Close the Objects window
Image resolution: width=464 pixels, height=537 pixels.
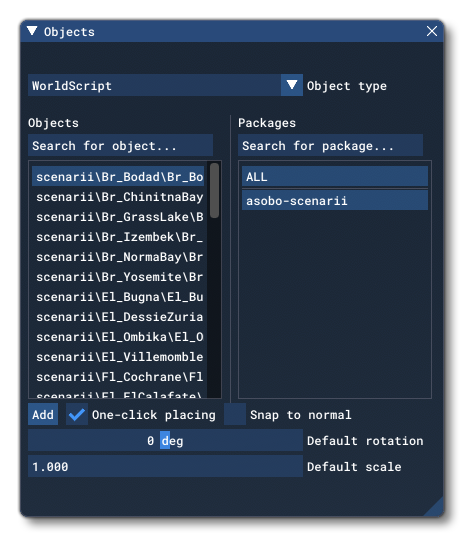pos(431,31)
